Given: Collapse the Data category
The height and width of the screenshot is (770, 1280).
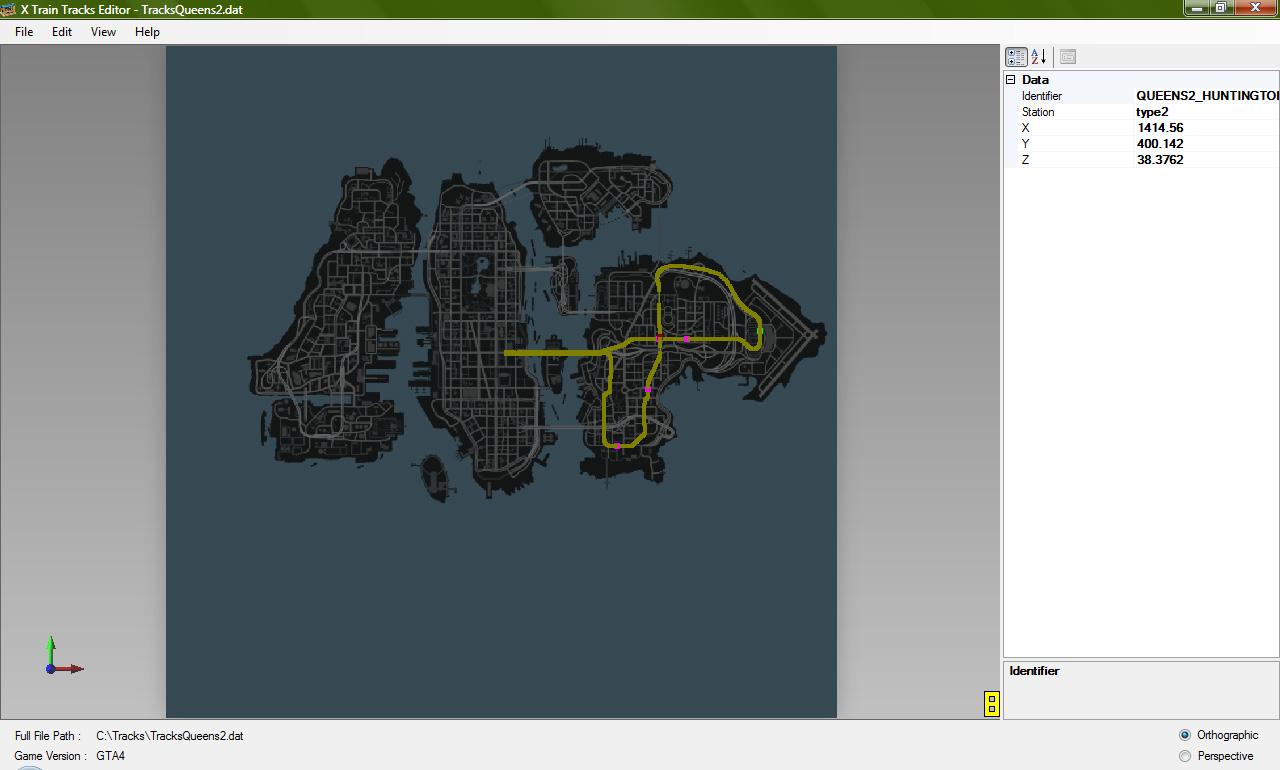Looking at the screenshot, I should click(x=1010, y=79).
